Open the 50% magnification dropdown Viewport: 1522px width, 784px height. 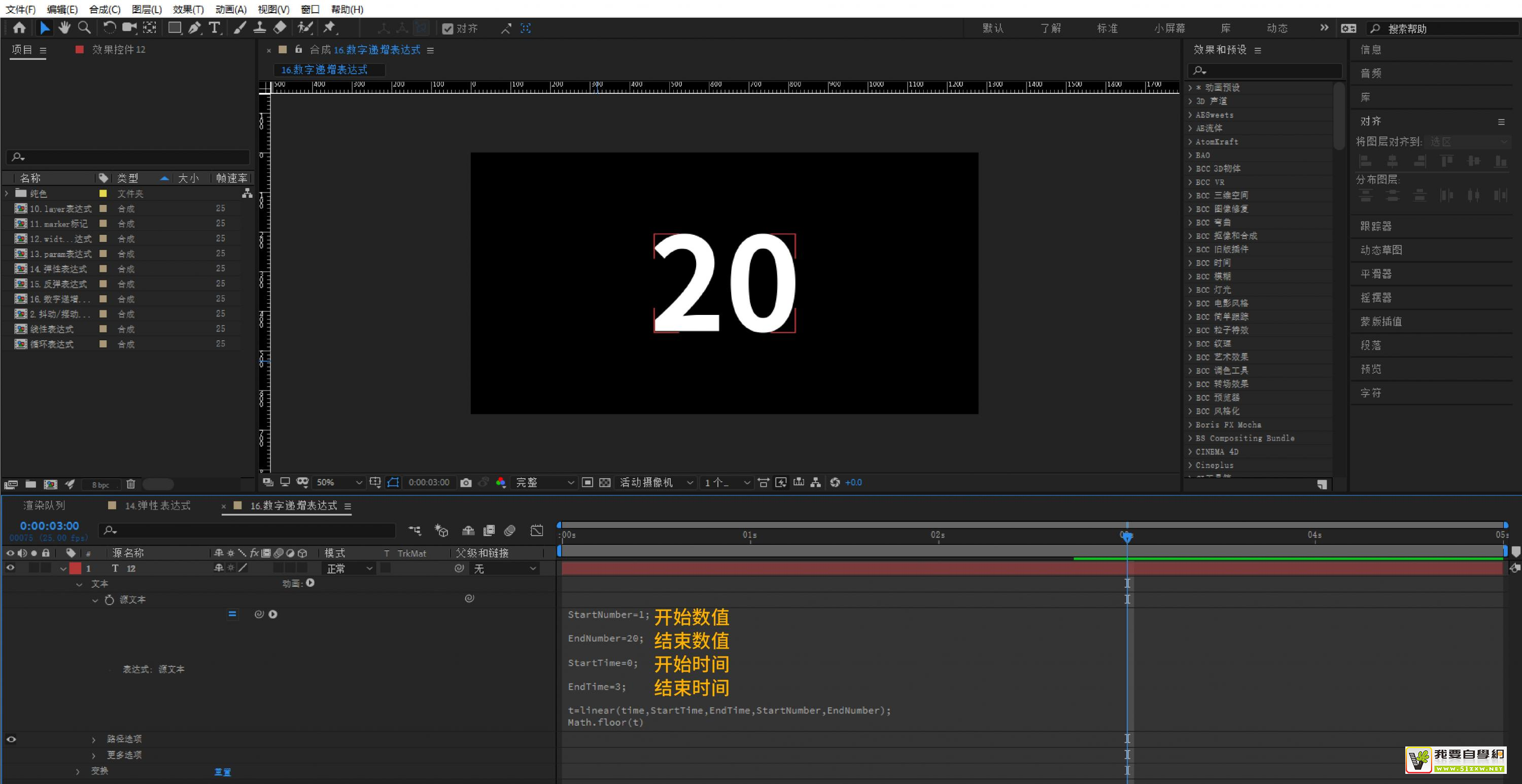point(338,483)
